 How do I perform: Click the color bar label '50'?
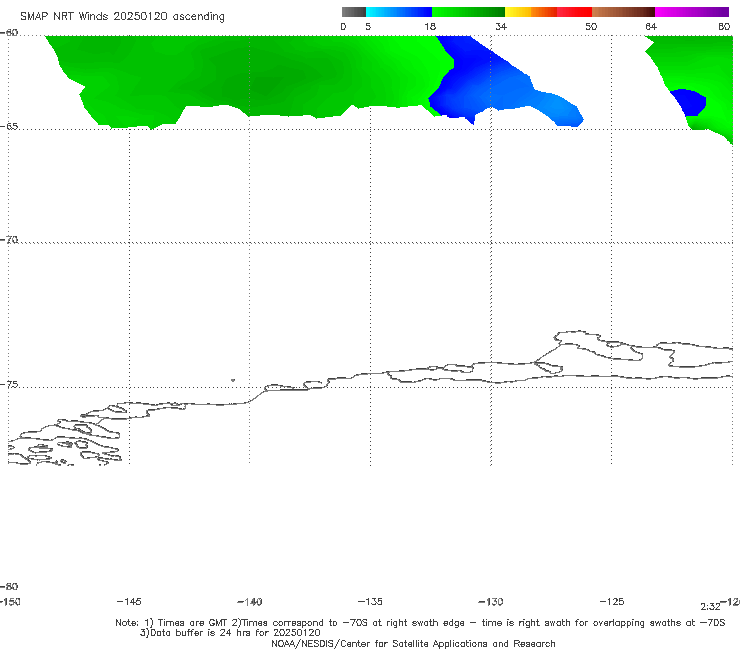coord(591,27)
